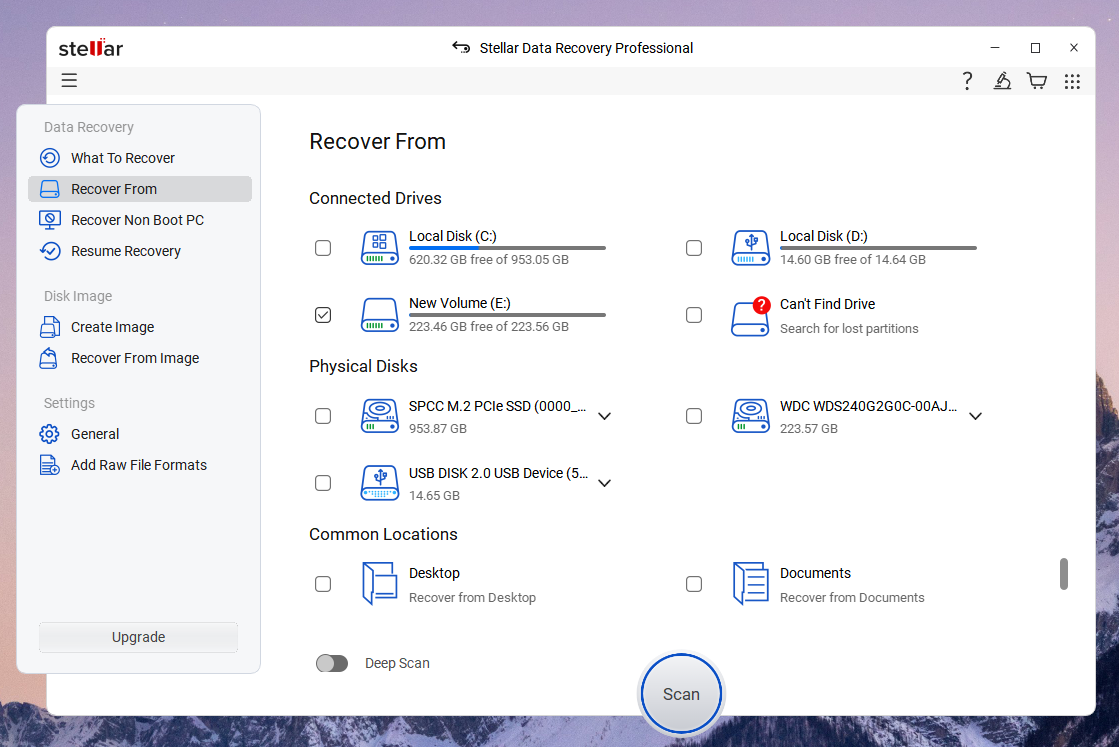This screenshot has height=747, width=1119.
Task: Check the Local Disk (C:) drive
Action: pyautogui.click(x=323, y=247)
